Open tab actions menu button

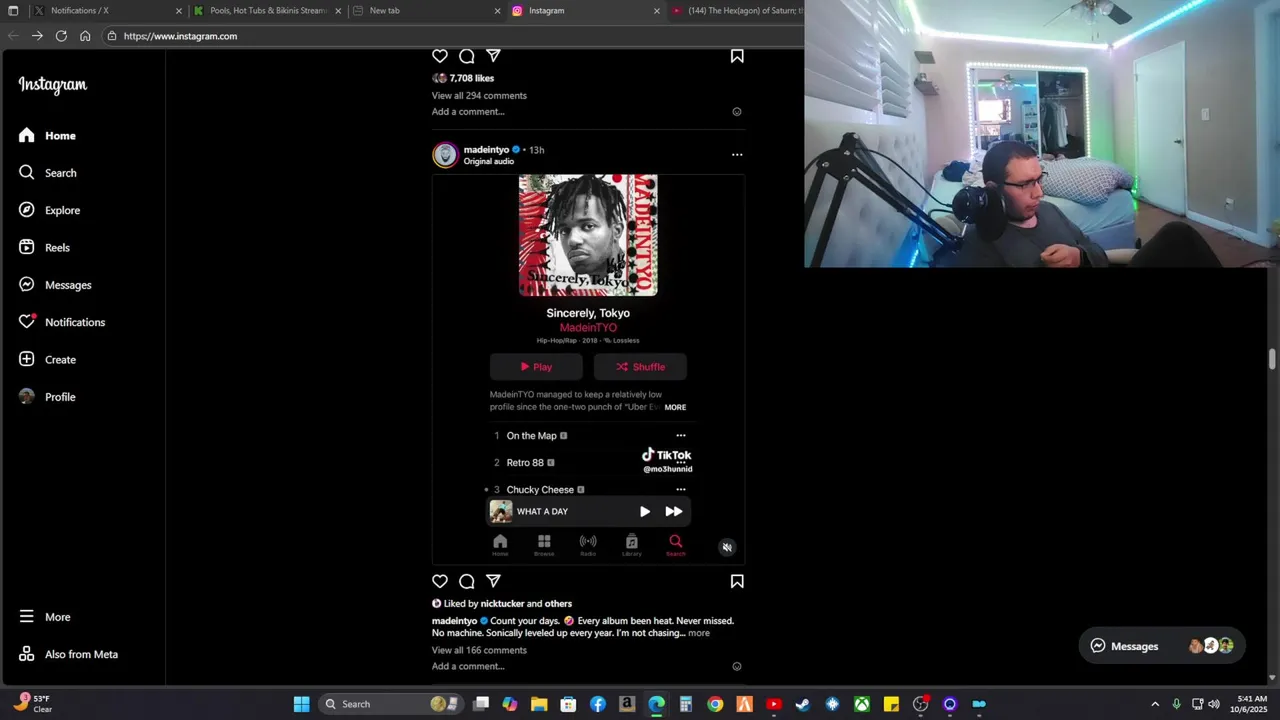13,11
